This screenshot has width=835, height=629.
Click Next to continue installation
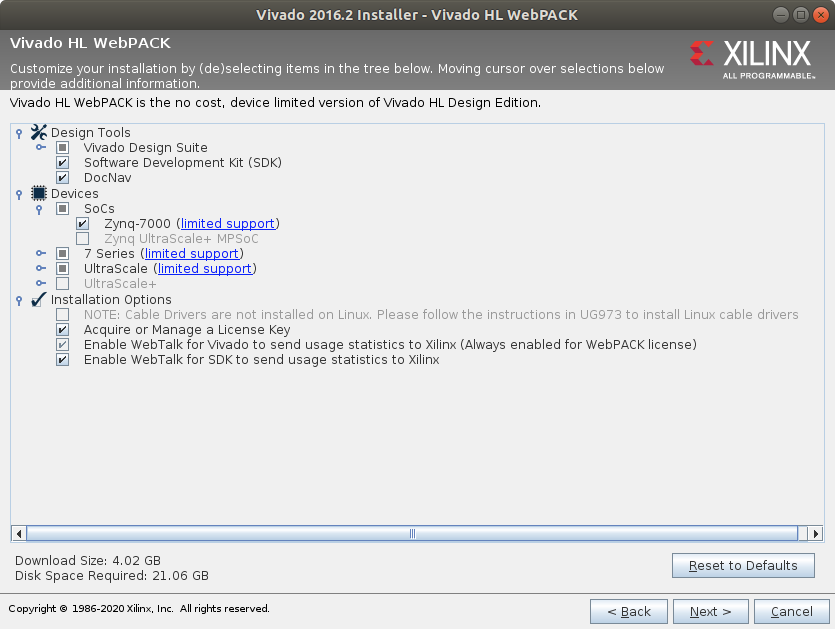click(x=710, y=611)
